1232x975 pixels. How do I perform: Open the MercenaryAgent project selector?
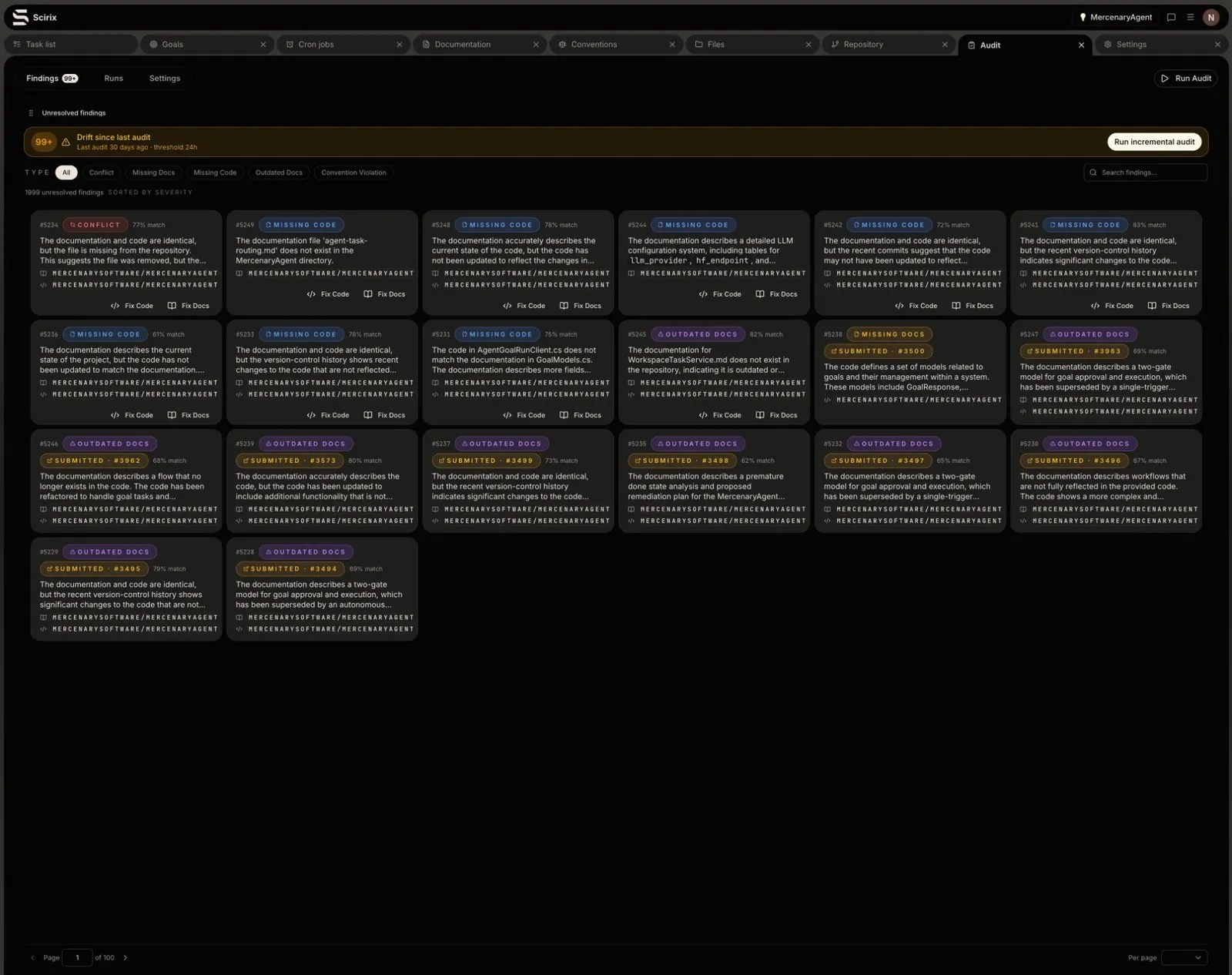coord(1116,17)
